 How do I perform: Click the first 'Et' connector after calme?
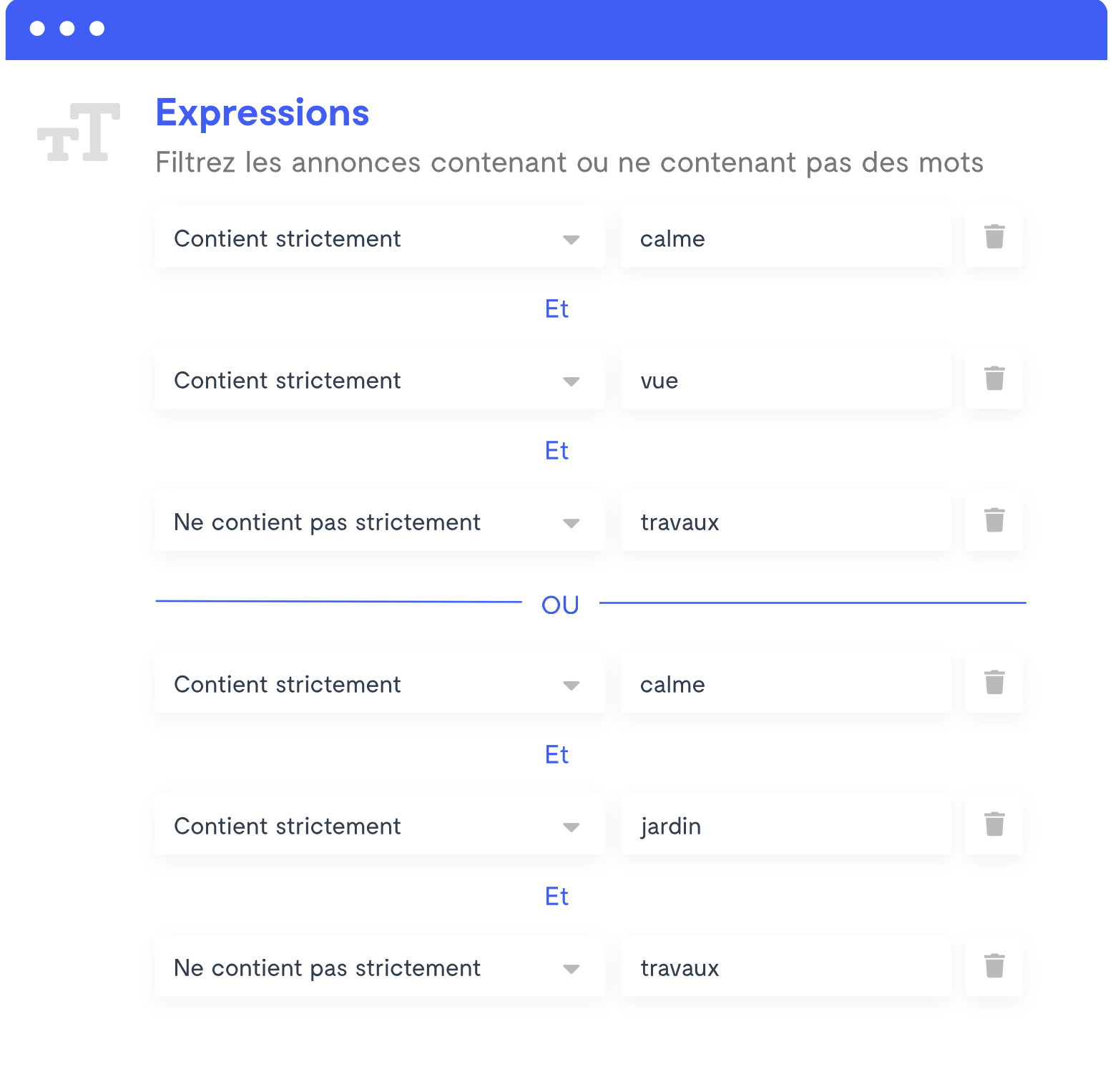tap(556, 309)
